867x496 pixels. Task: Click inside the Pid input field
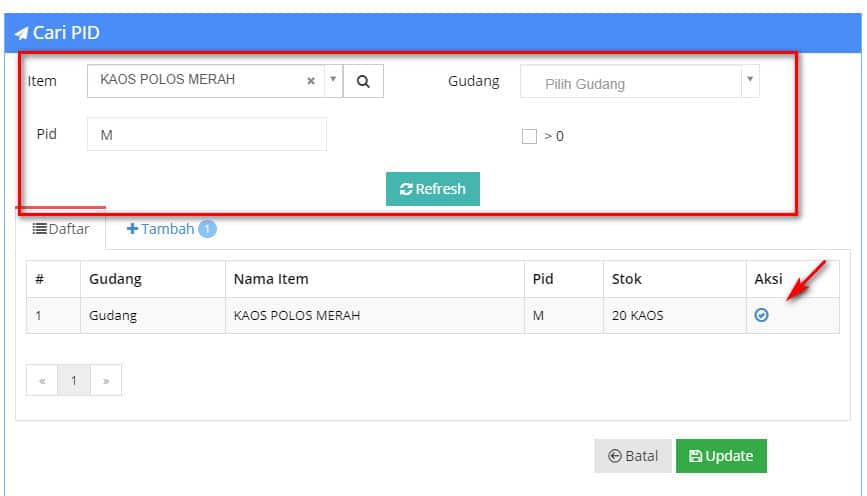click(207, 134)
